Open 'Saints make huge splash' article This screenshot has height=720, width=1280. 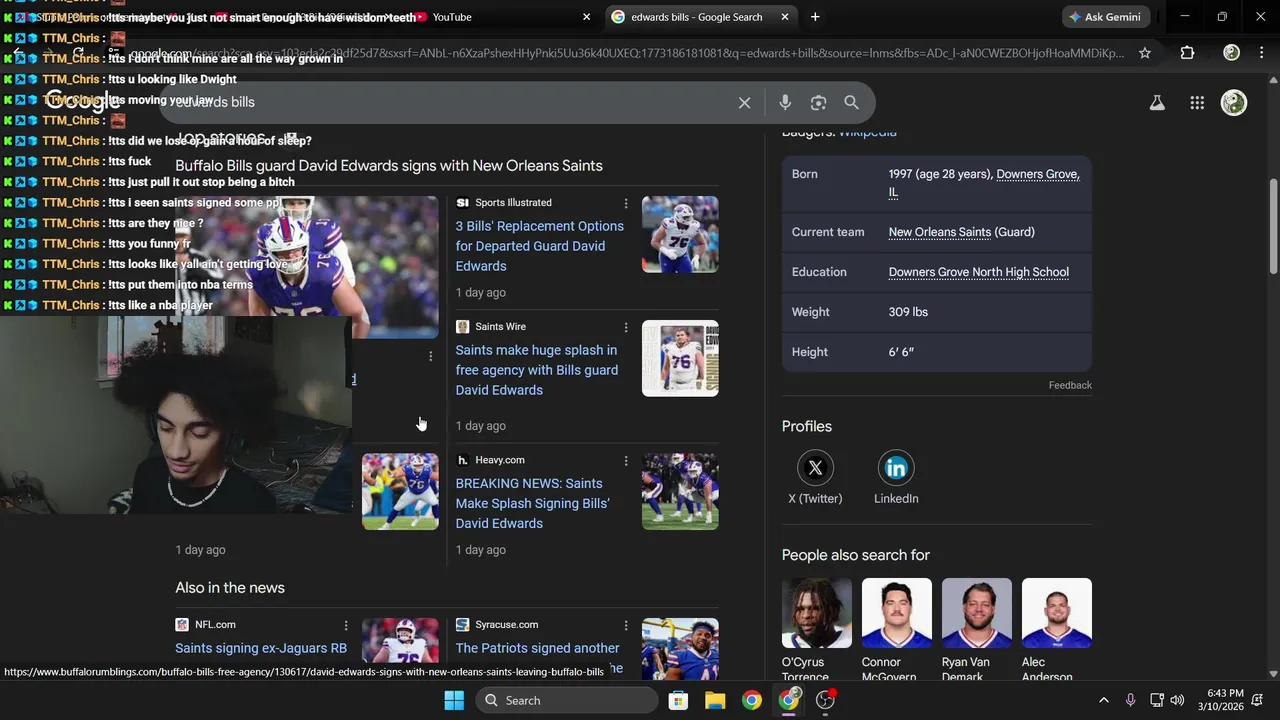pos(536,370)
